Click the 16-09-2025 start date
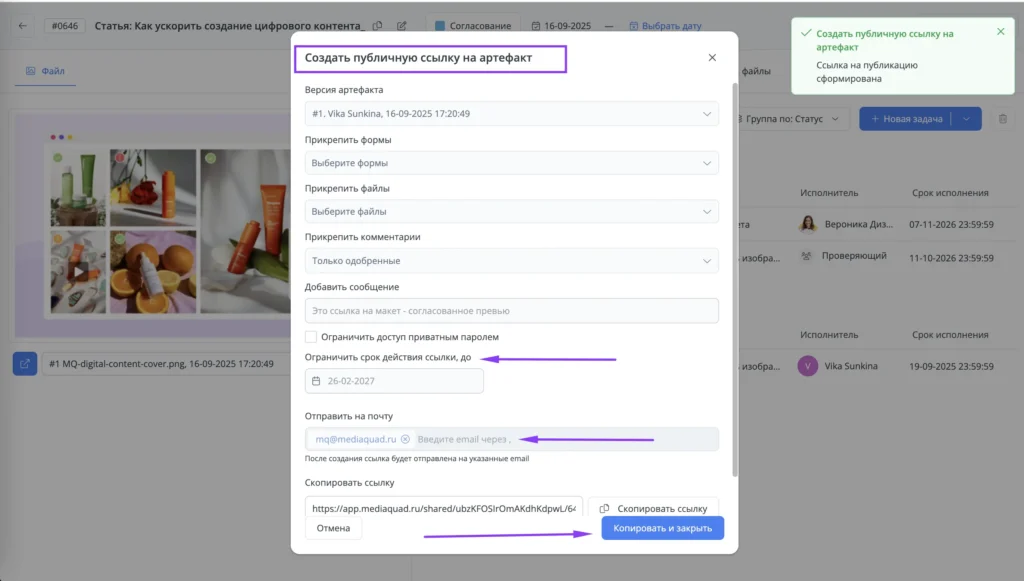This screenshot has width=1024, height=581. [561, 25]
